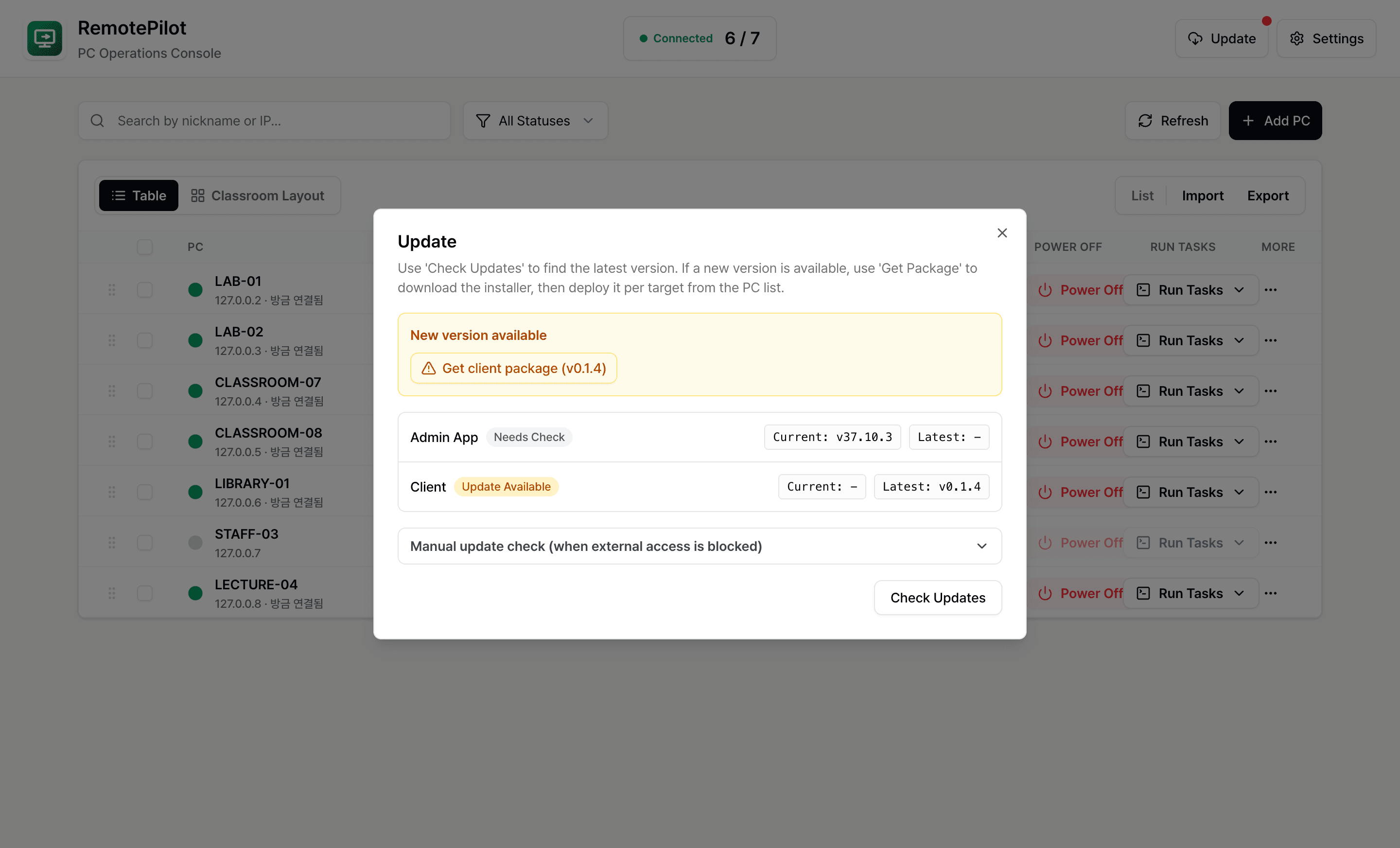Toggle the select-all checkbox in header
This screenshot has height=848, width=1400.
(145, 247)
